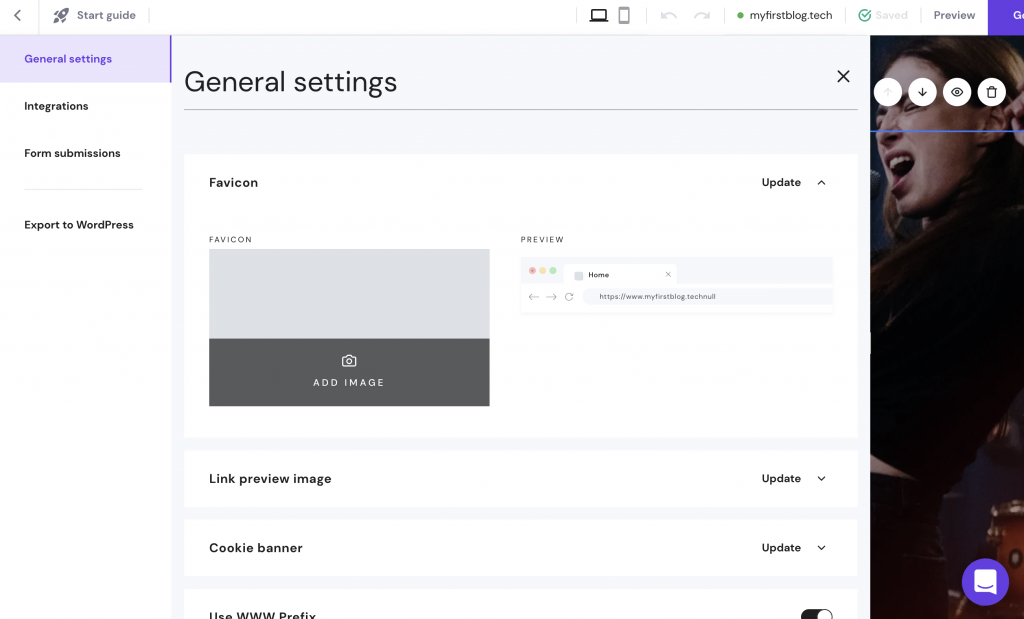Toggle the Use WWW Prefix switch

816,614
